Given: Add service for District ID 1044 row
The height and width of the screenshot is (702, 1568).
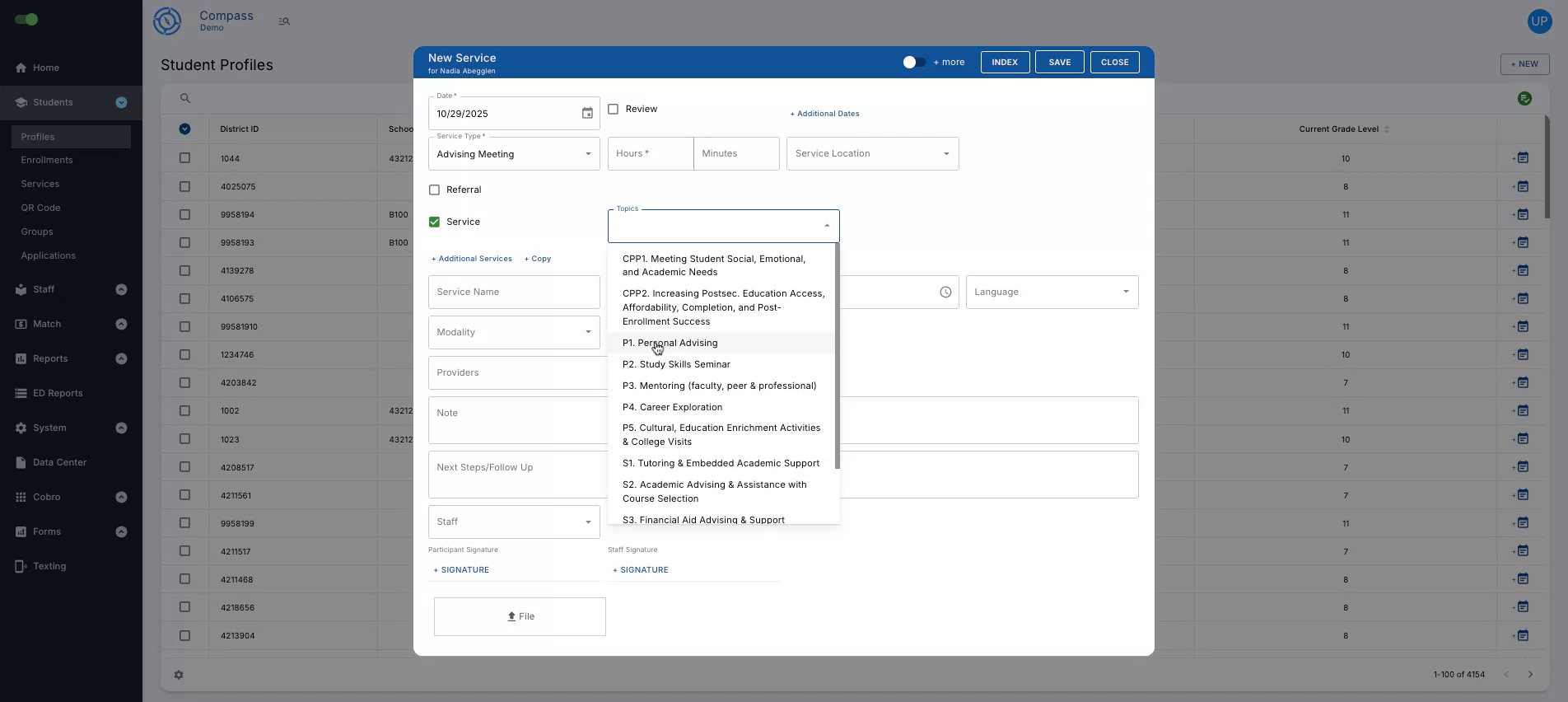Looking at the screenshot, I should tap(1521, 158).
